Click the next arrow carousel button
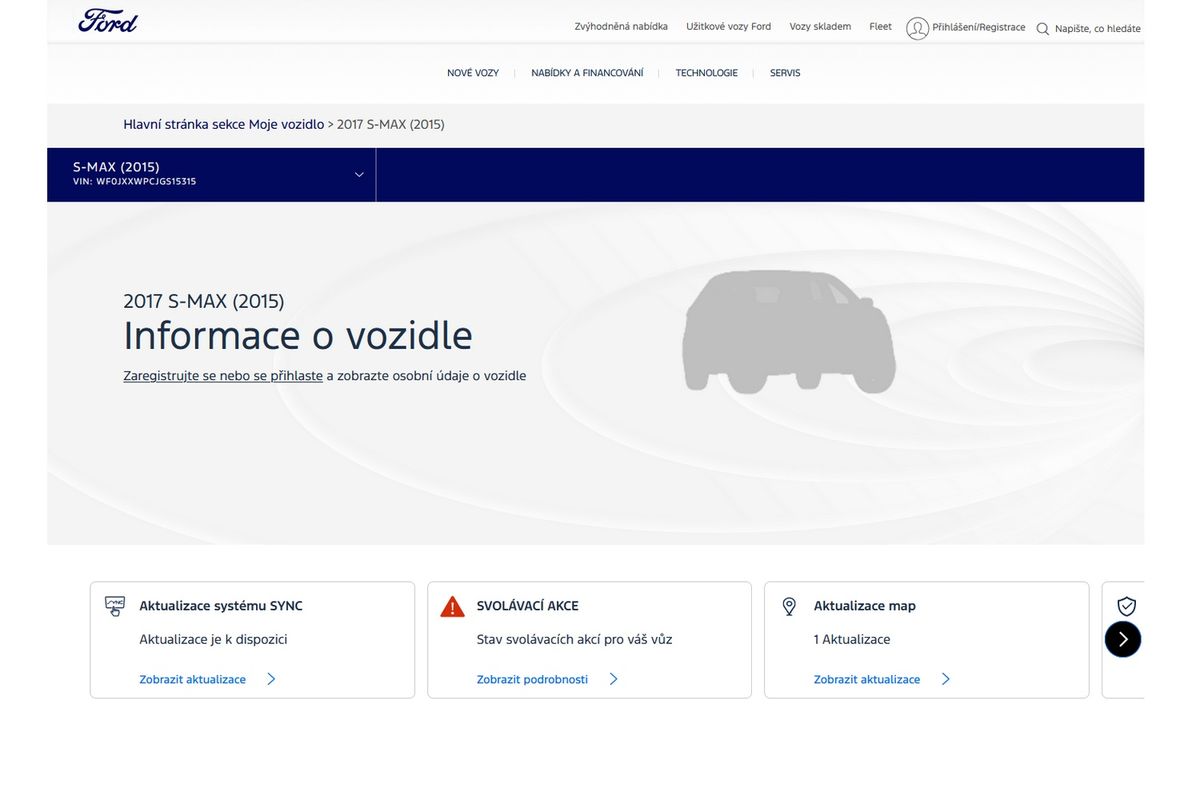Screen dimensions: 1200x800 (1122, 639)
